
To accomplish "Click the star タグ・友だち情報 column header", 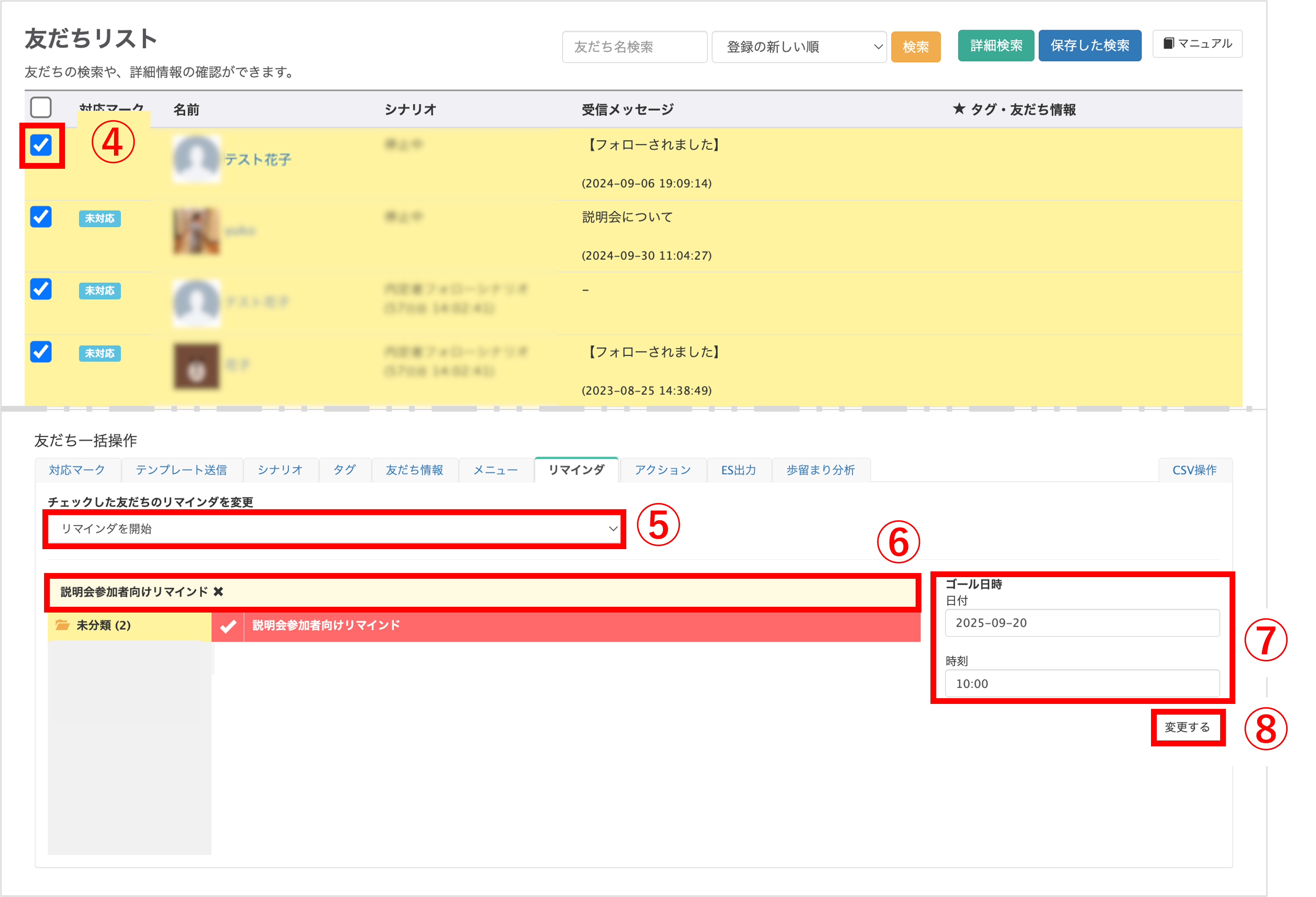I will pyautogui.click(x=1014, y=110).
